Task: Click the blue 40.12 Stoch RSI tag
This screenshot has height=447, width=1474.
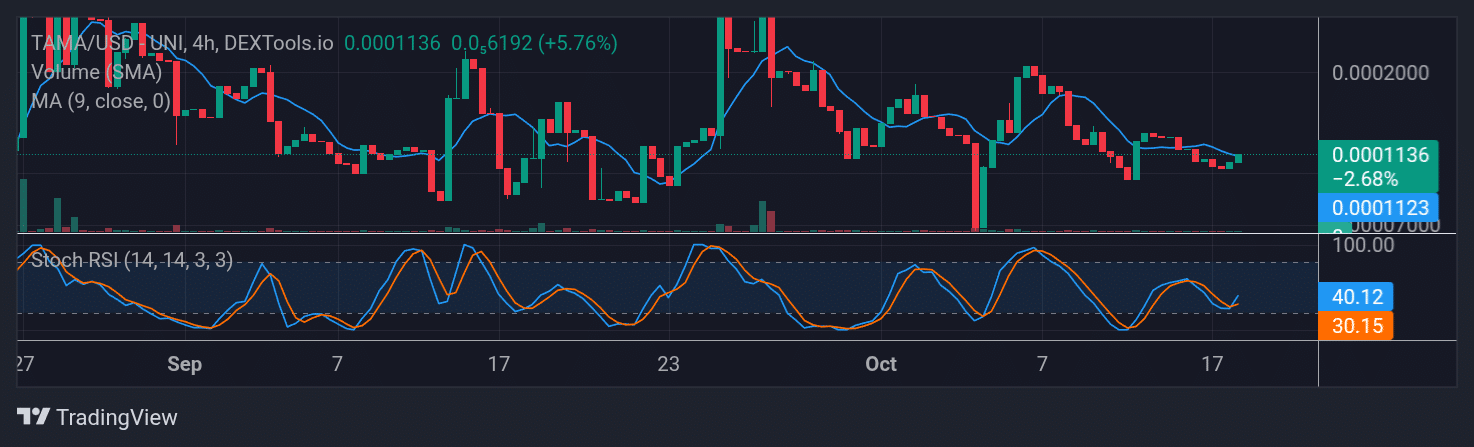Action: click(1355, 297)
